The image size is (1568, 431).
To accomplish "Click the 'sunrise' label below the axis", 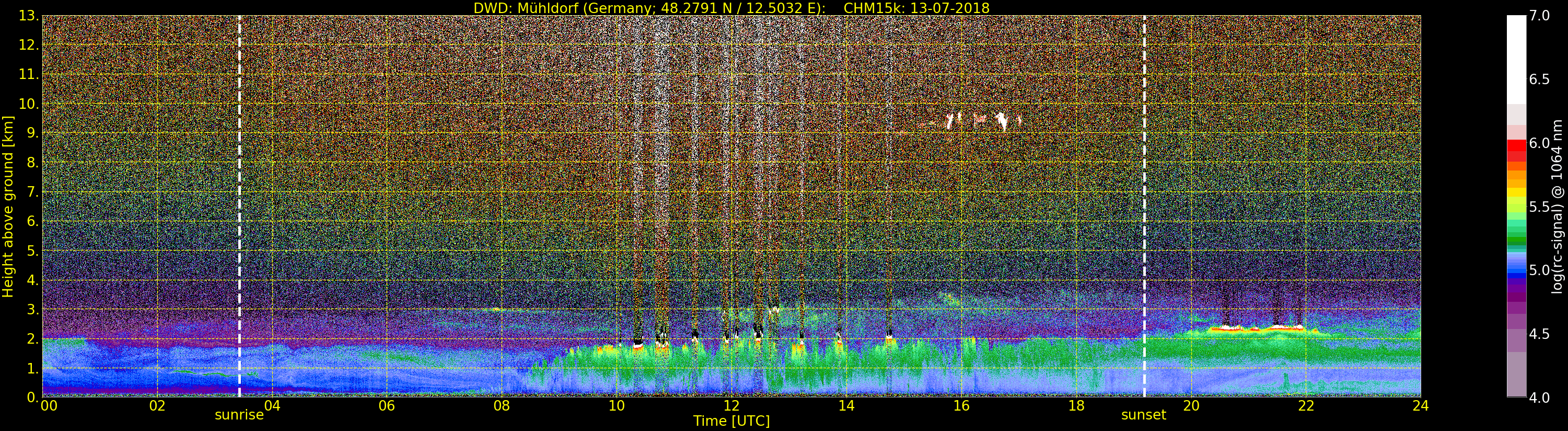I will coord(239,415).
